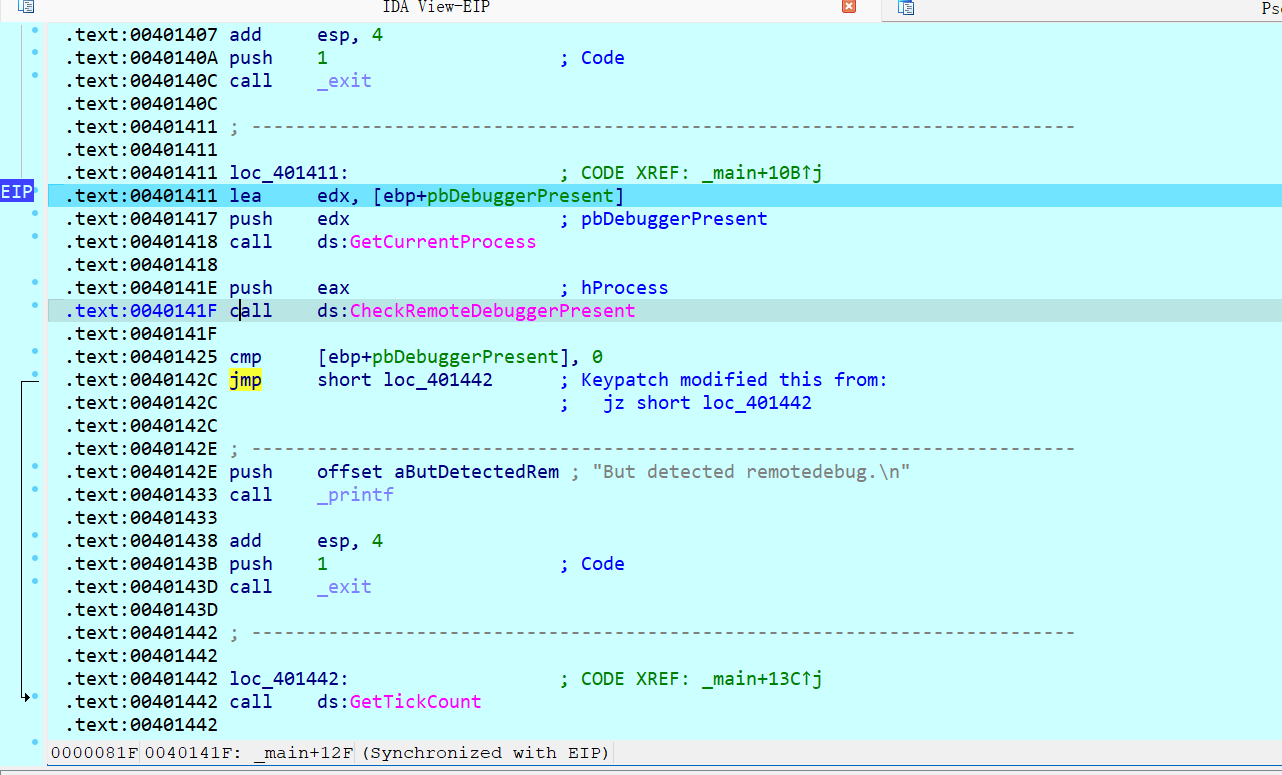The image size is (1282, 775).
Task: Select the yellow-highlighted jmp mnemonic
Action: [x=246, y=380]
